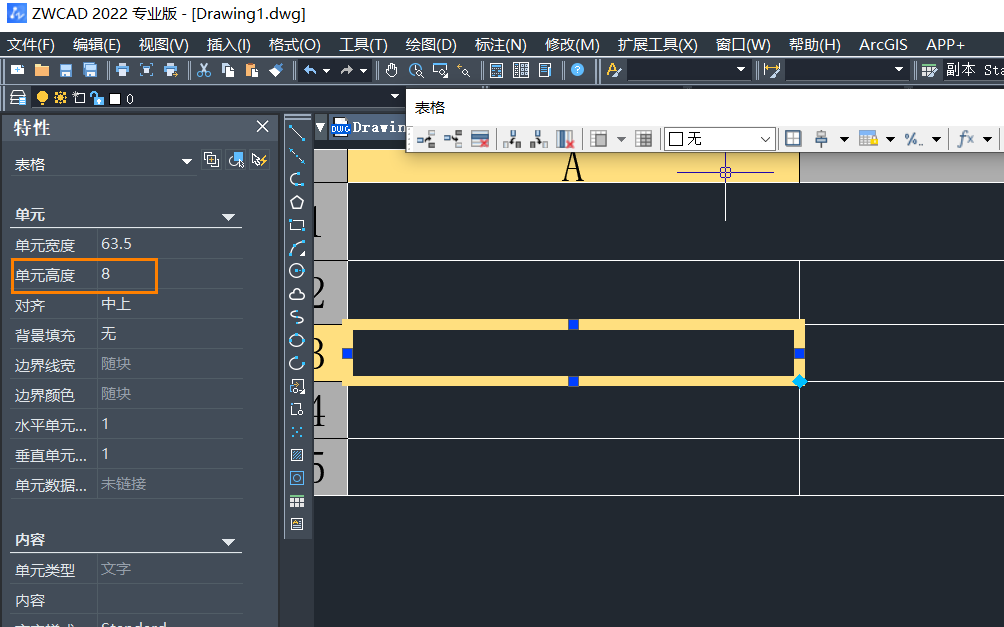The image size is (1004, 627).
Task: Collapse the 内容 section
Action: 229,542
